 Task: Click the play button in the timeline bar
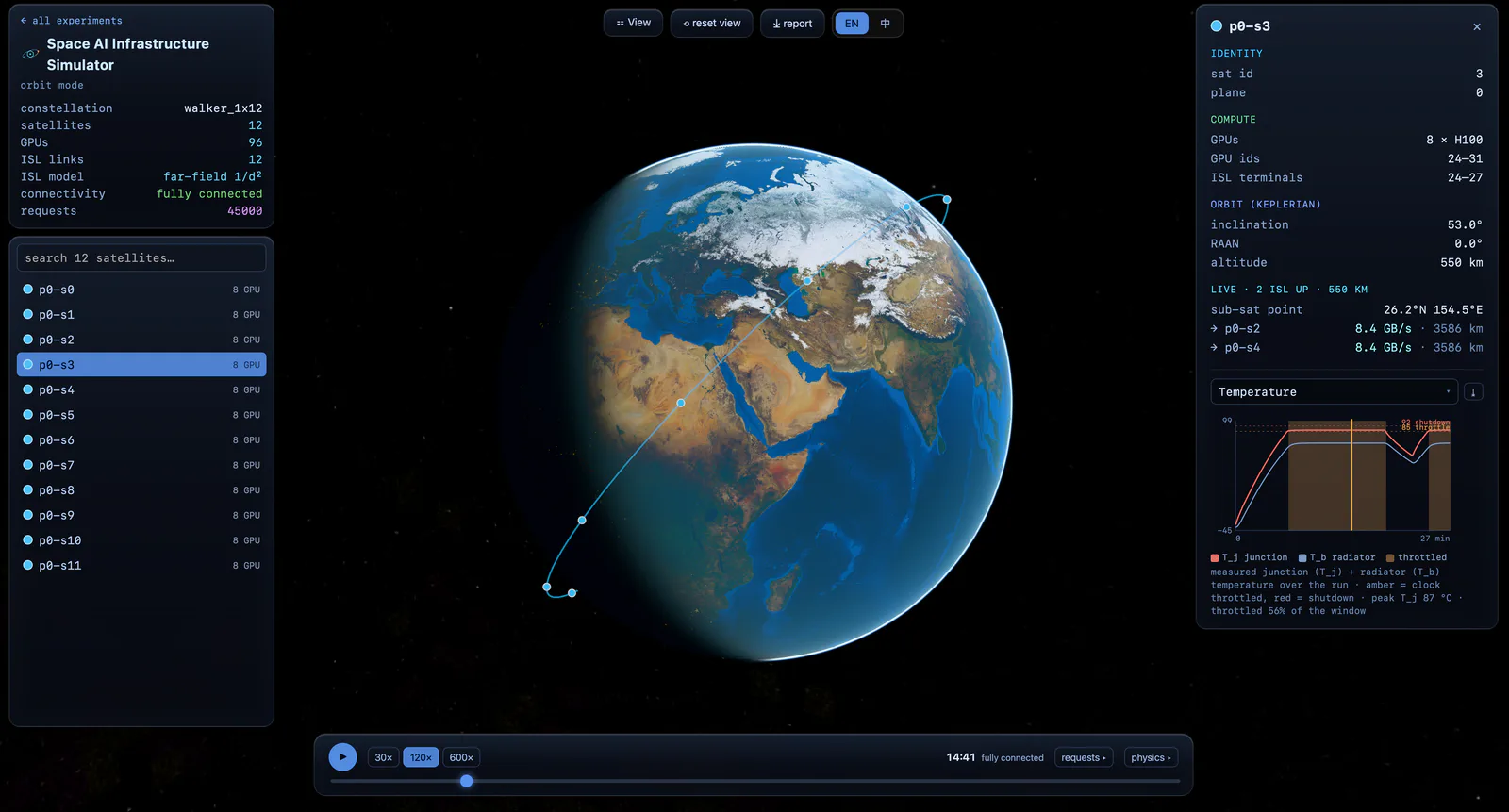[x=342, y=757]
